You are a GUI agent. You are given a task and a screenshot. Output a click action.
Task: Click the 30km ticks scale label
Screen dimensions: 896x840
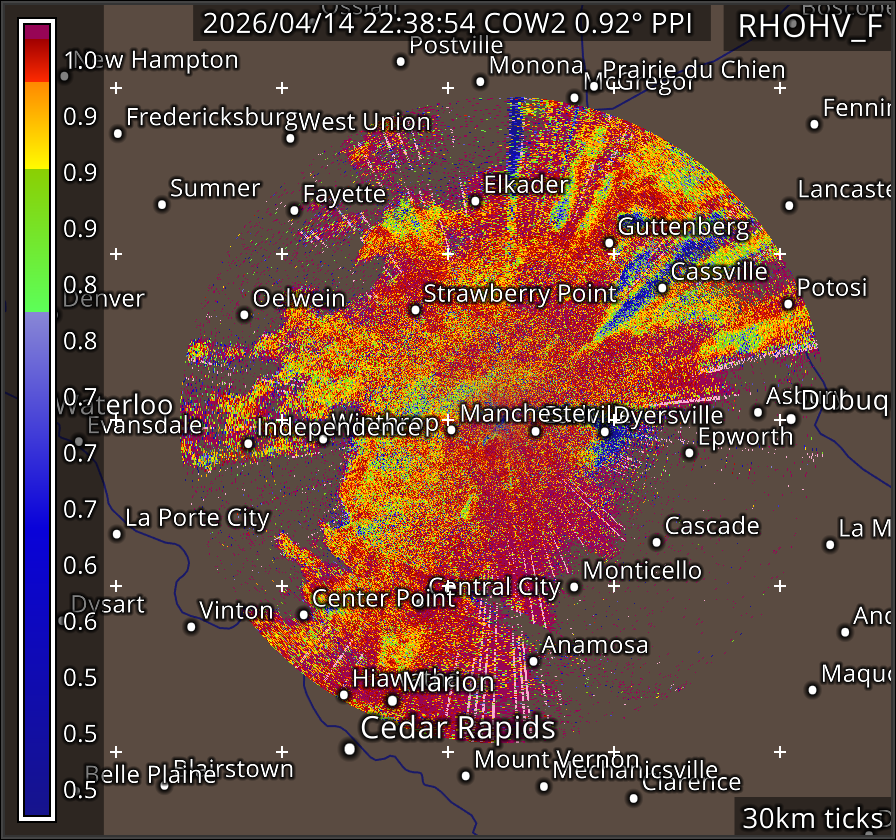(812, 818)
